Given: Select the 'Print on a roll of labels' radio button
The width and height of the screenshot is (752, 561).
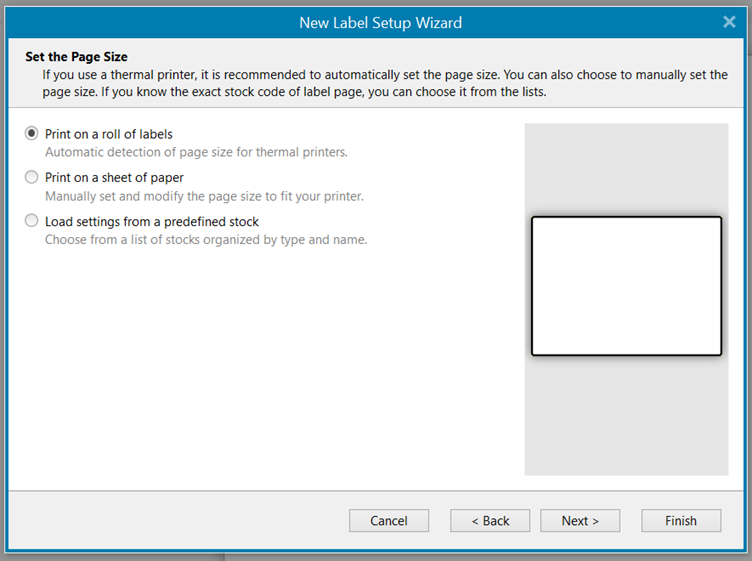Looking at the screenshot, I should coord(32,134).
